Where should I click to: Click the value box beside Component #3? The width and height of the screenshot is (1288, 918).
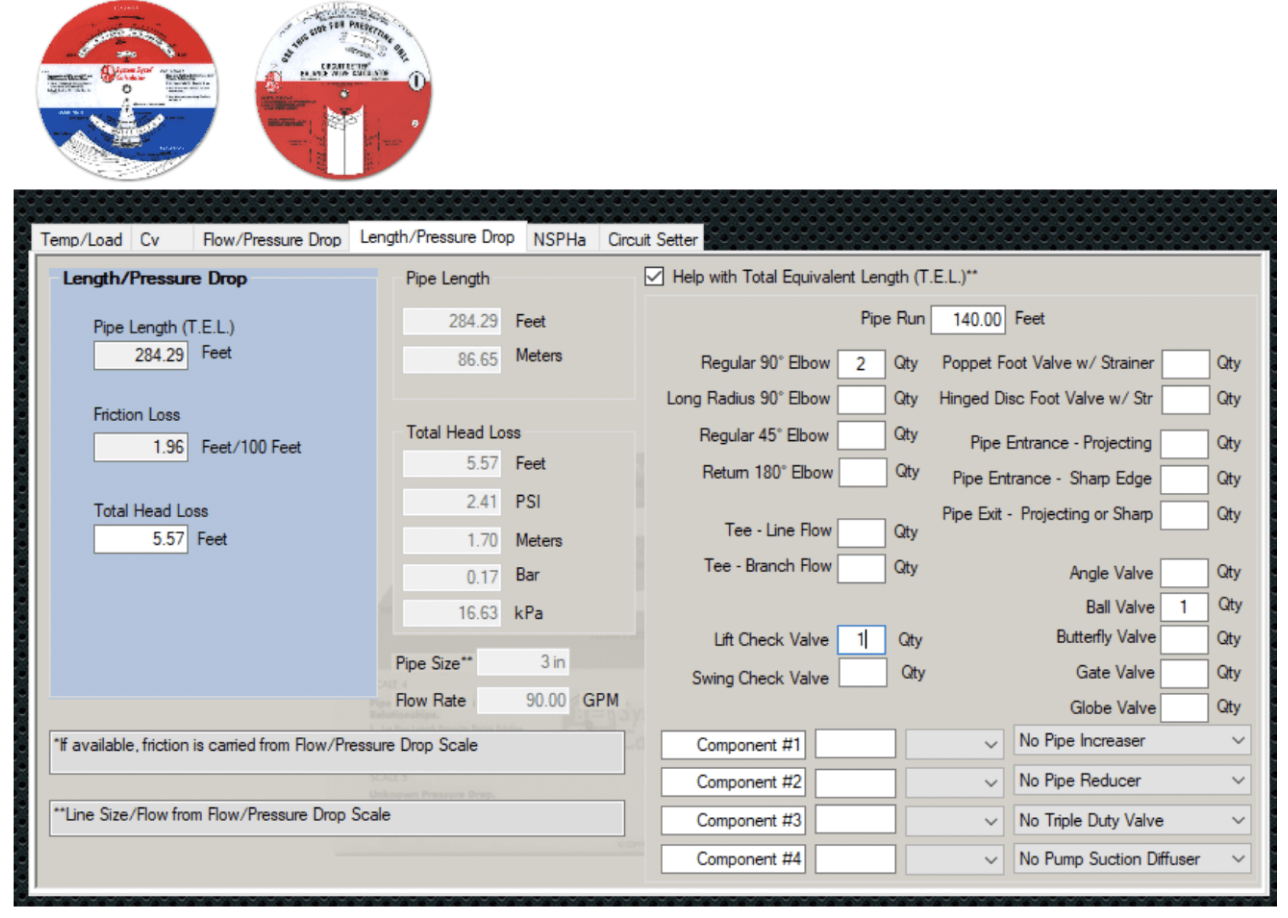click(856, 821)
